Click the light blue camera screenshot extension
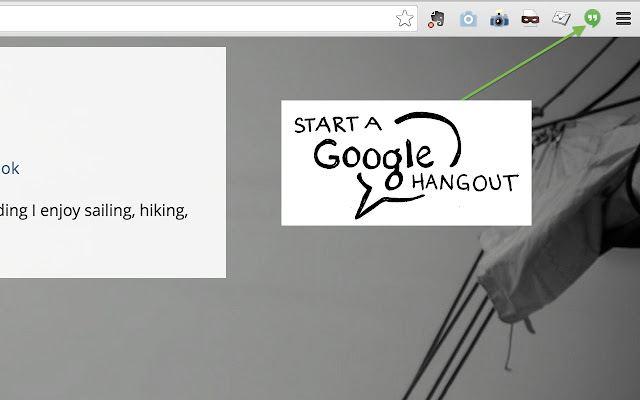The image size is (640, 400). tap(468, 19)
